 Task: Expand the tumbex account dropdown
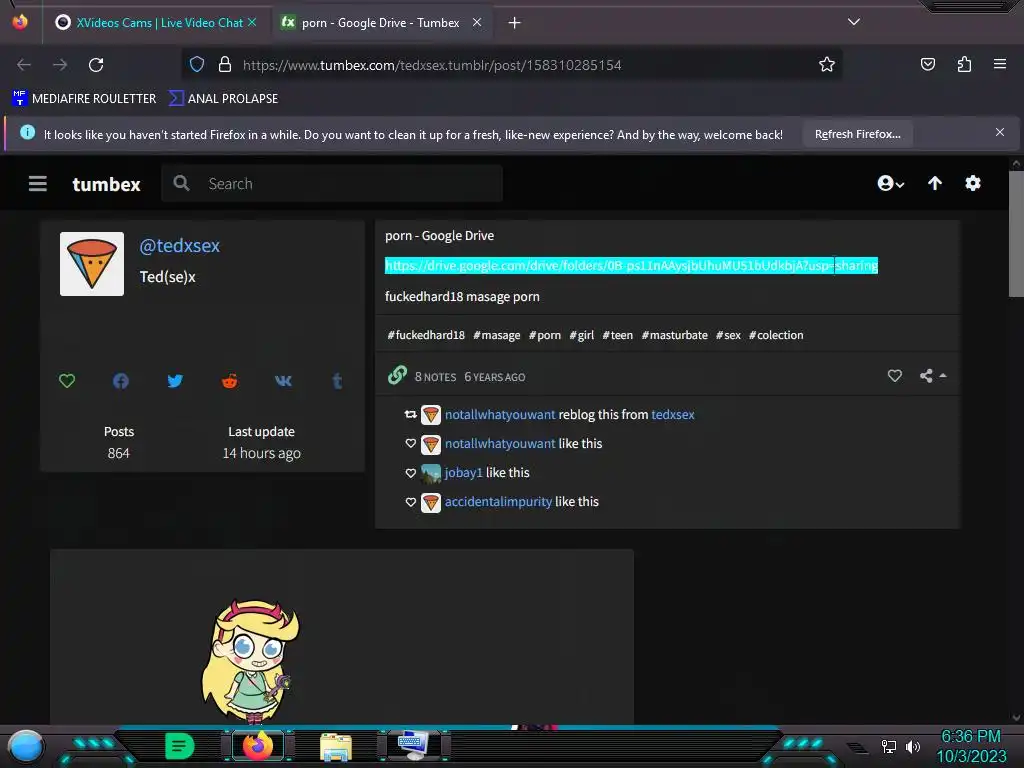[x=891, y=184]
